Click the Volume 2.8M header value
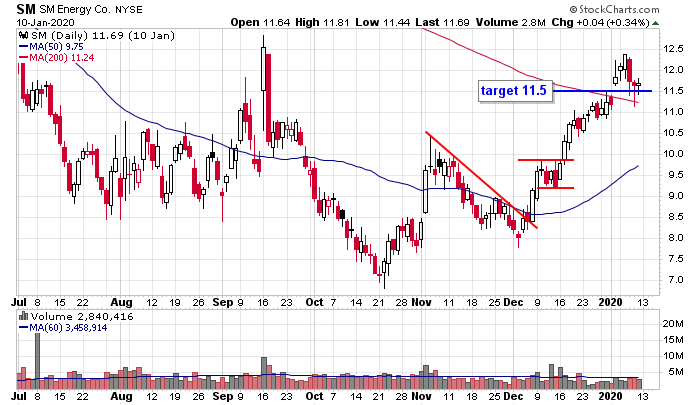The height and width of the screenshot is (405, 700). tap(511, 22)
